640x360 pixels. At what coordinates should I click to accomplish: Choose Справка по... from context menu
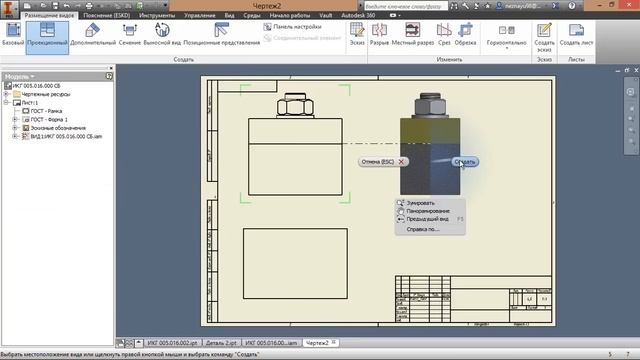(x=423, y=229)
